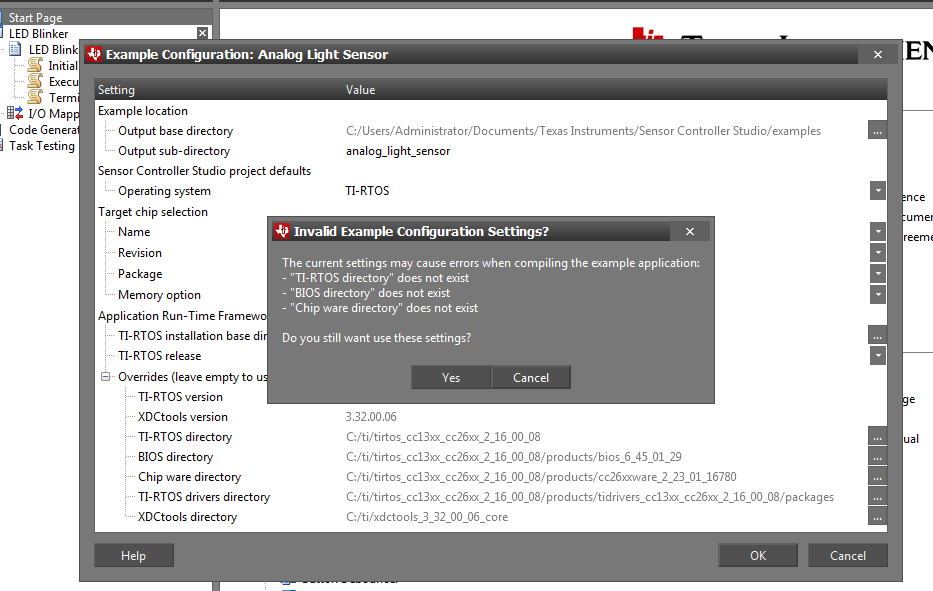Select the TI-RTOS directory path value
The image size is (933, 591).
click(443, 437)
